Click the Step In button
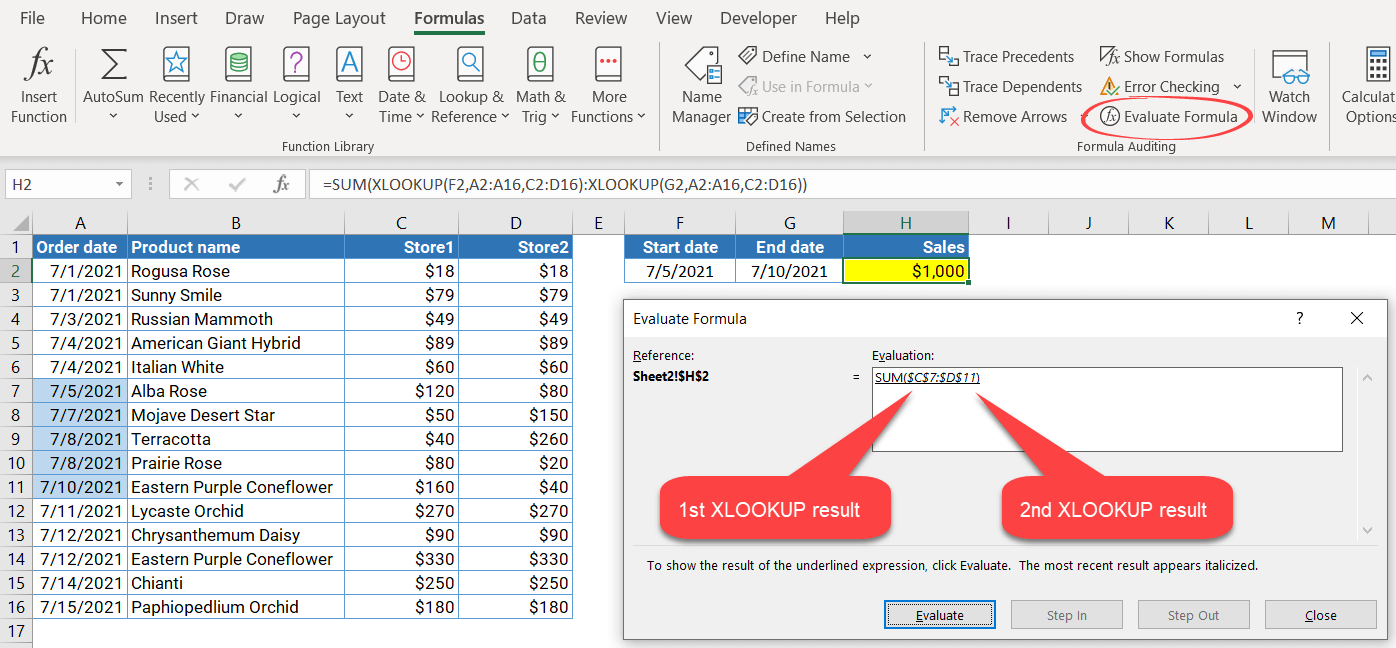Screen dimensions: 1396x648 click(x=1066, y=614)
